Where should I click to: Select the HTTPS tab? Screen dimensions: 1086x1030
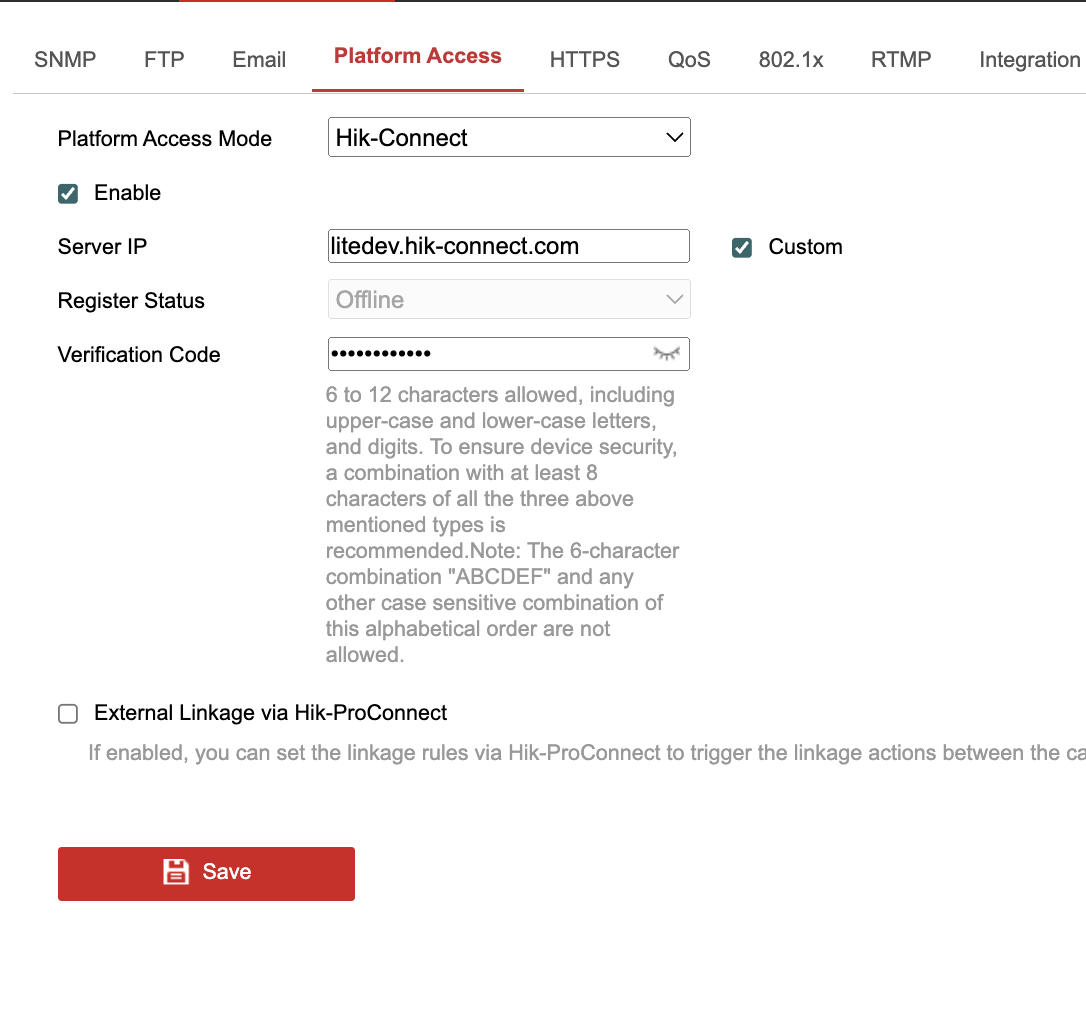point(585,60)
